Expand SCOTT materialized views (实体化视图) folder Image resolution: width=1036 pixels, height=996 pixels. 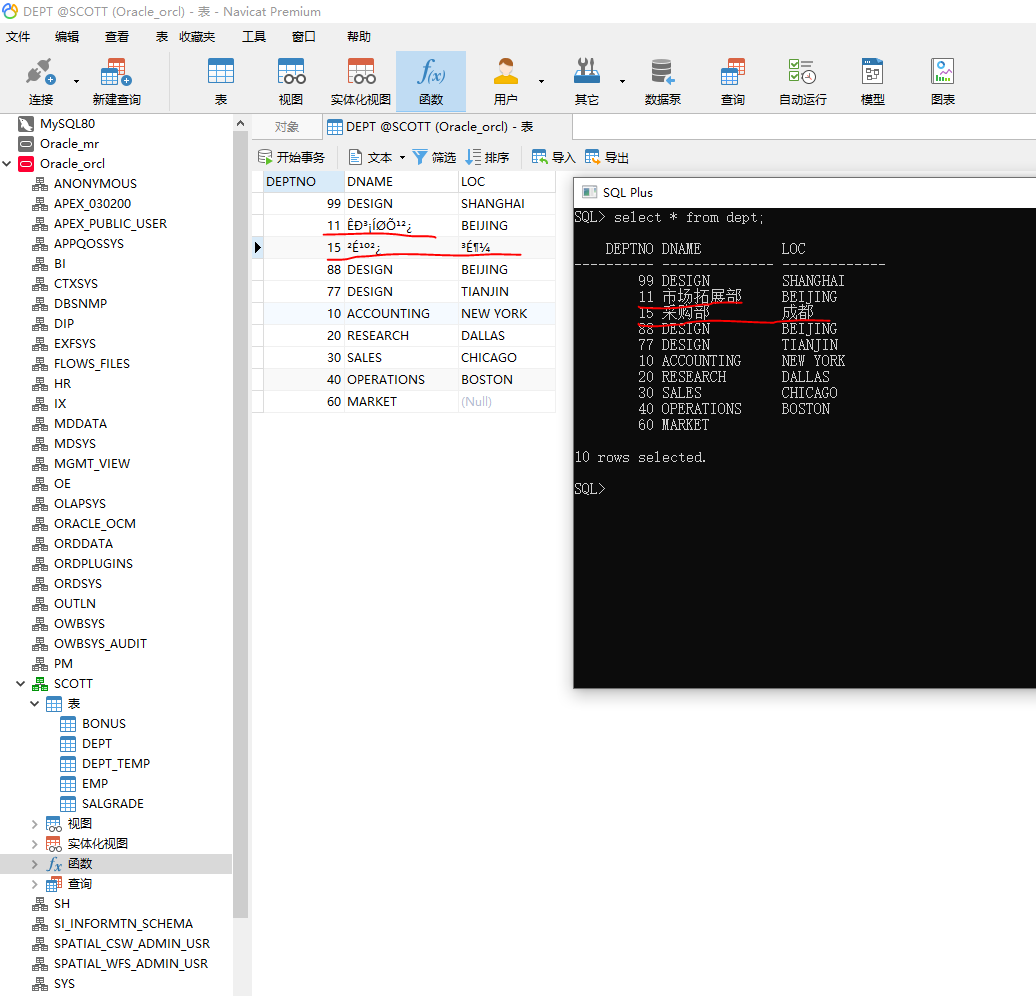[34, 843]
